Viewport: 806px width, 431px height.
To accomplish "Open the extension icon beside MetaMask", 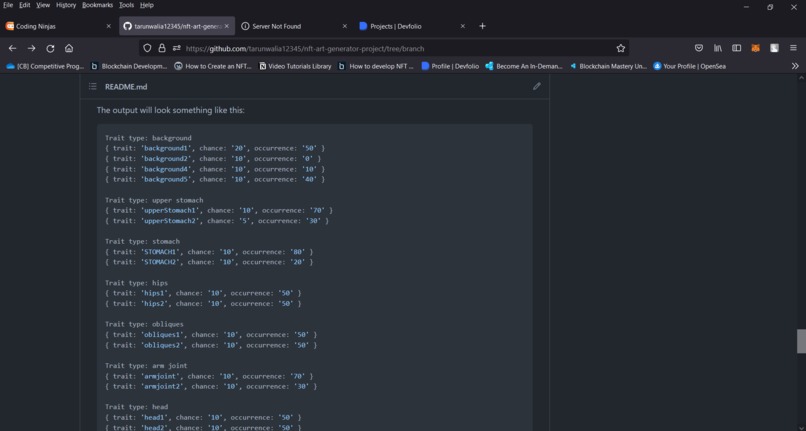I will (x=774, y=48).
